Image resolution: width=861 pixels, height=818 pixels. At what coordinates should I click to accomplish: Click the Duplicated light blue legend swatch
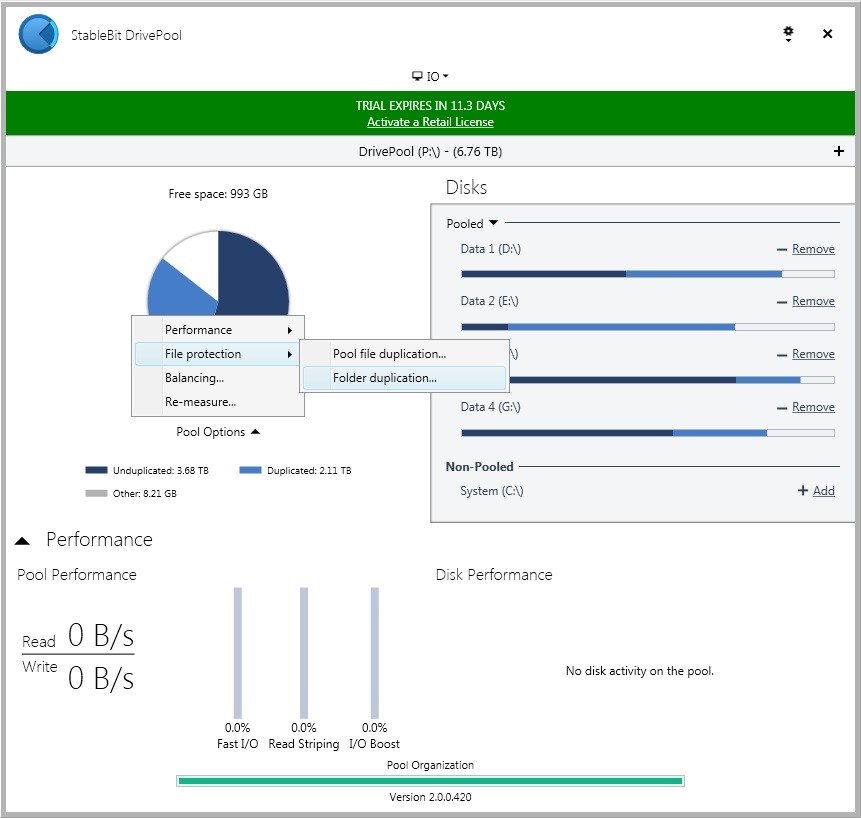pyautogui.click(x=250, y=470)
